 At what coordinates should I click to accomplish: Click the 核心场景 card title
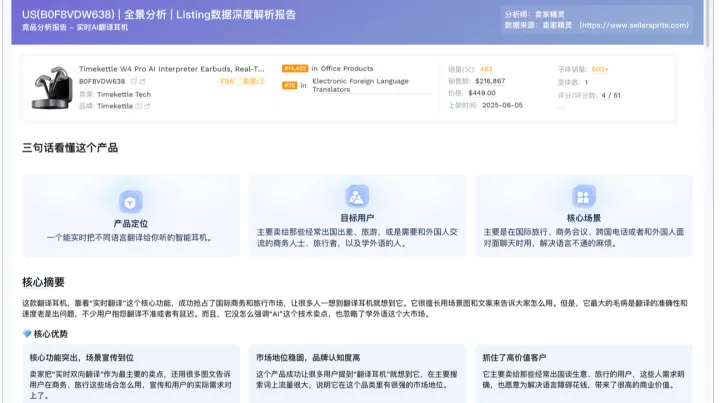584,218
